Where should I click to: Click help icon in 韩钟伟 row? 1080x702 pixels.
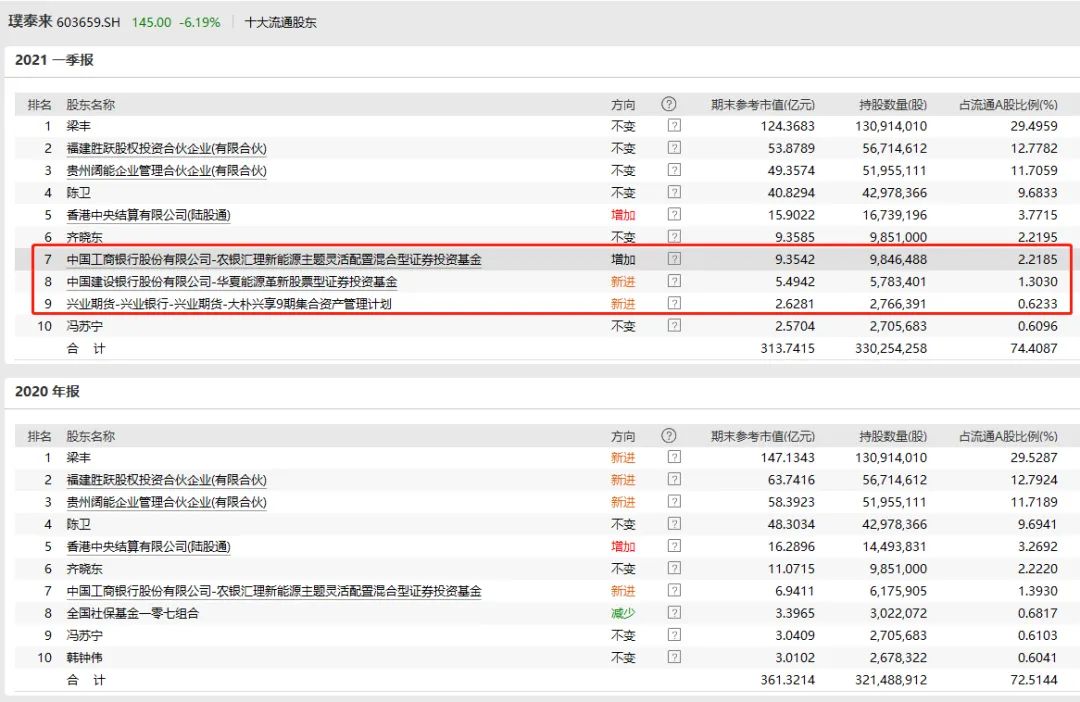674,657
